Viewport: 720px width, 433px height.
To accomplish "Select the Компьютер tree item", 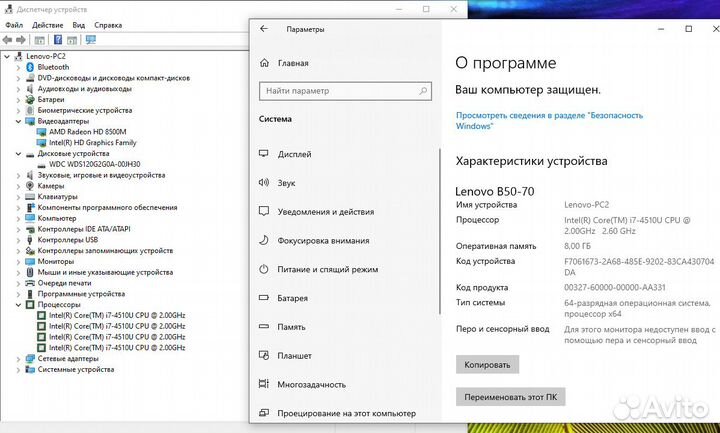I will click(x=57, y=219).
